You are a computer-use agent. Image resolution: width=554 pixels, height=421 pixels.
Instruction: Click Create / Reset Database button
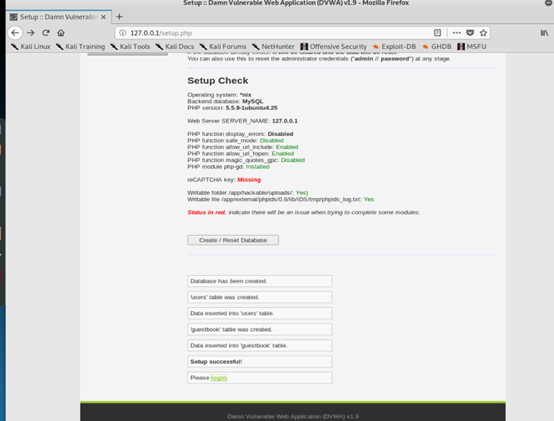(233, 240)
